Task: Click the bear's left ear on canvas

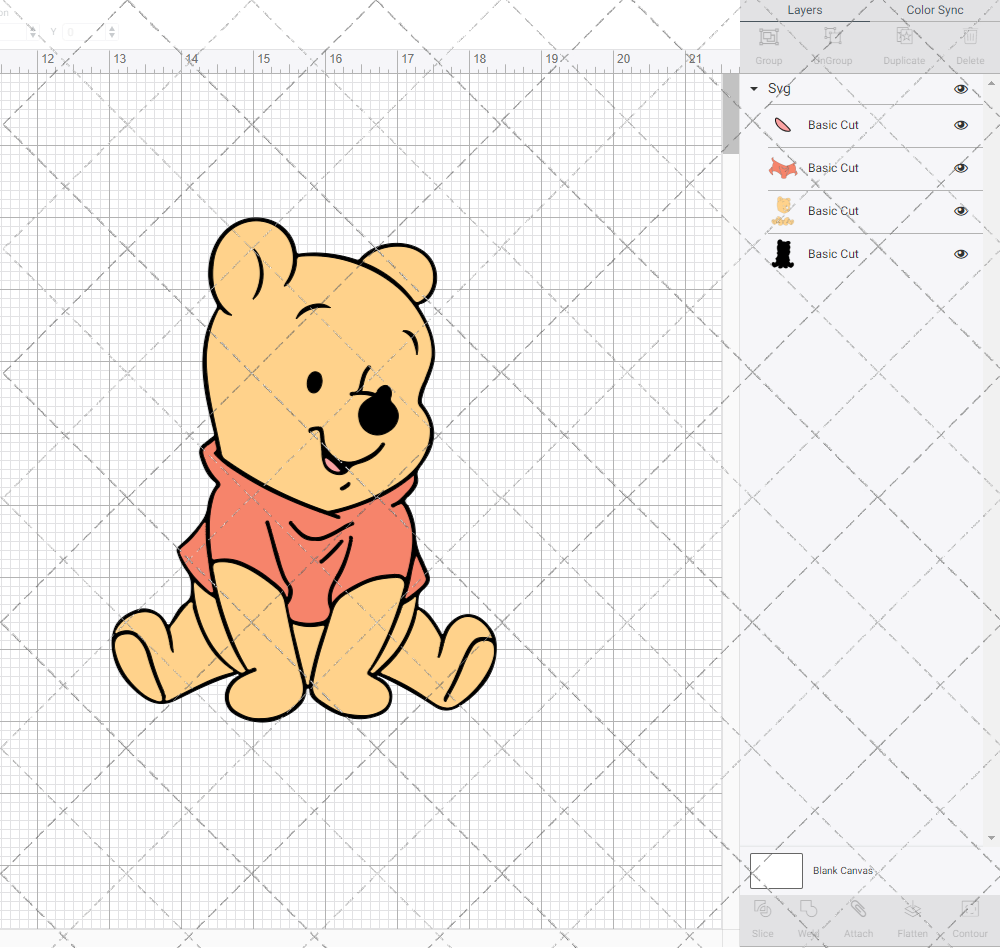Action: click(x=251, y=265)
